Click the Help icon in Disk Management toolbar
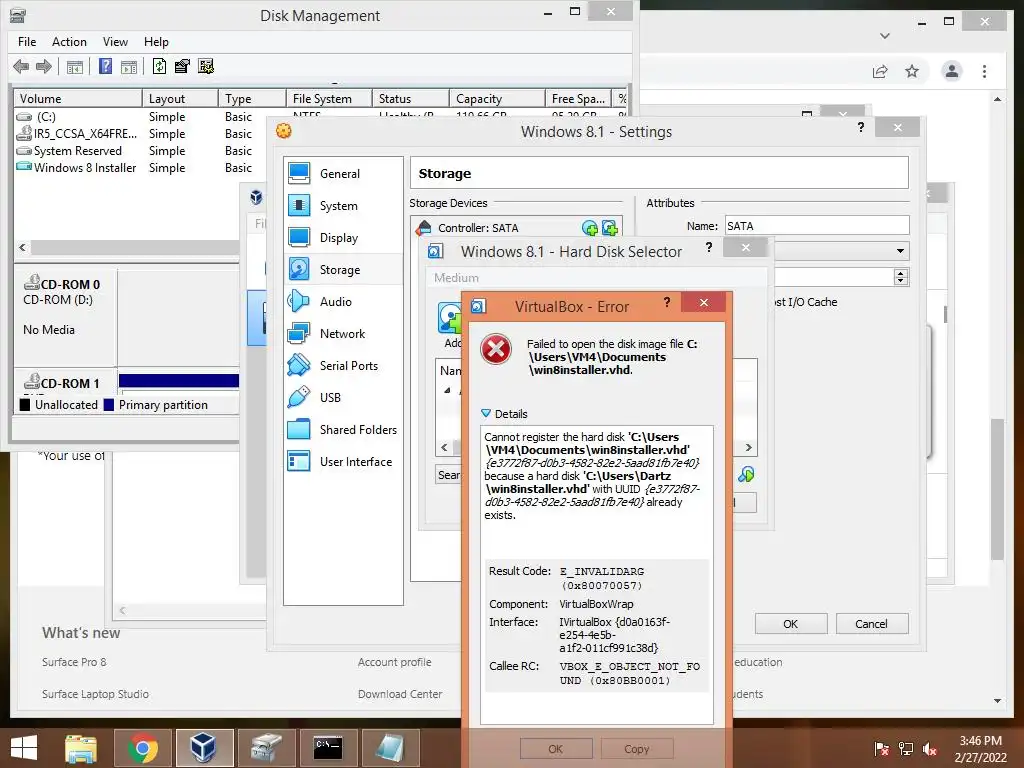The height and width of the screenshot is (768, 1024). pyautogui.click(x=105, y=66)
